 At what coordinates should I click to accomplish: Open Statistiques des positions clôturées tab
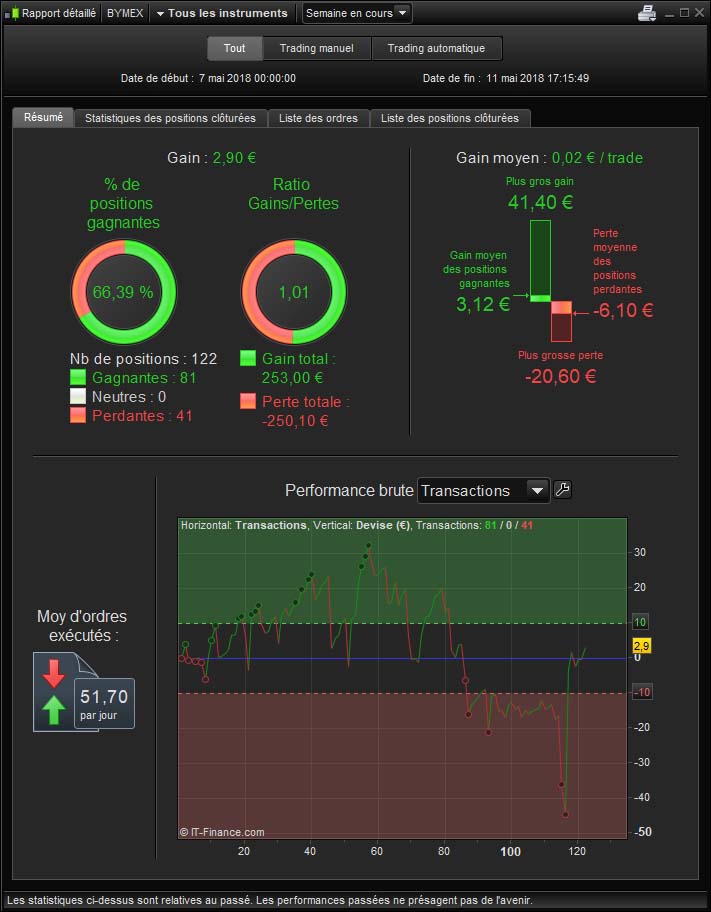[x=170, y=118]
